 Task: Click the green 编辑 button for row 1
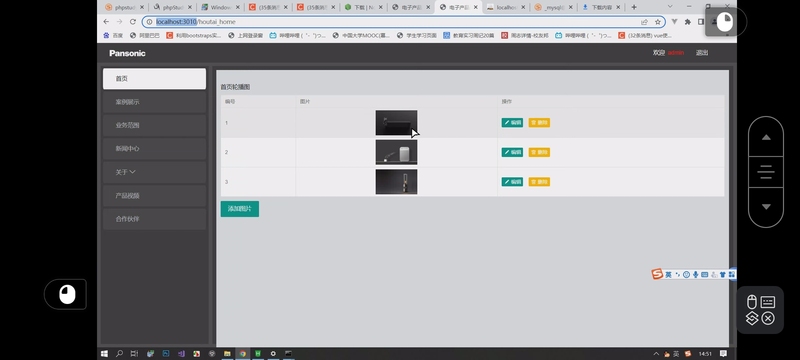click(x=512, y=122)
